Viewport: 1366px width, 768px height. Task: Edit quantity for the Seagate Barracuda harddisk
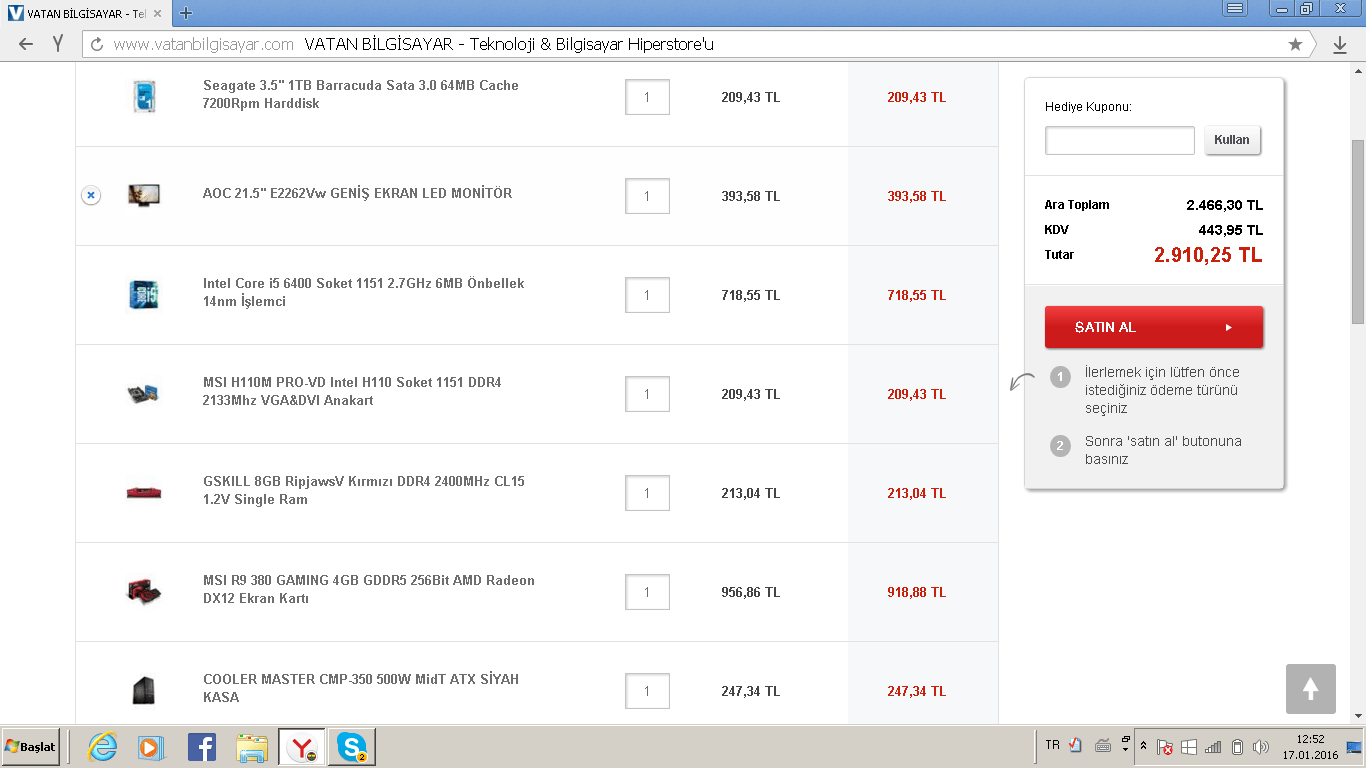coord(647,97)
